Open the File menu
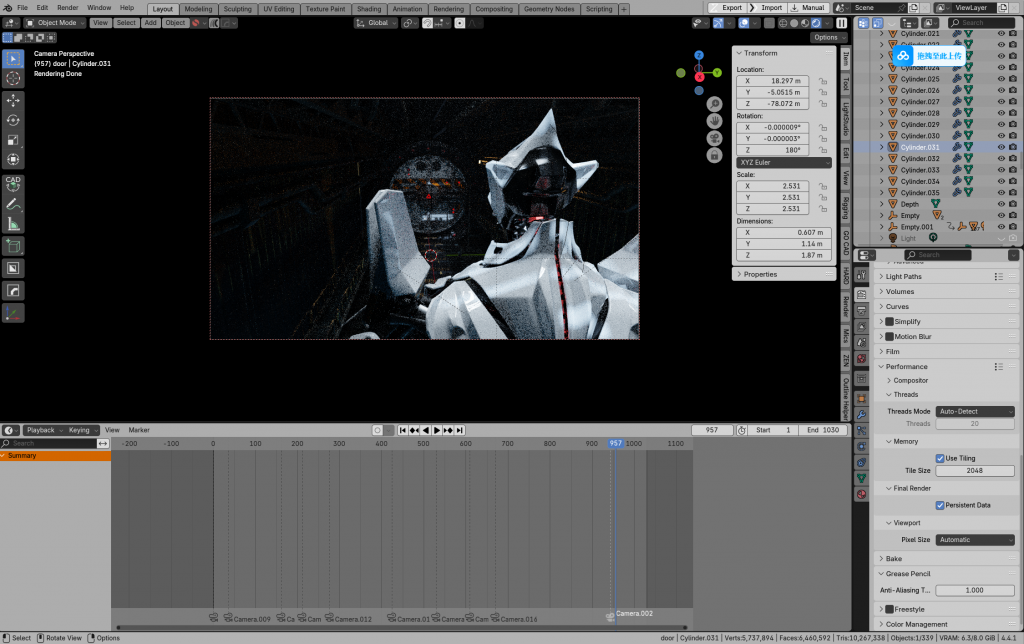This screenshot has height=644, width=1024. pyautogui.click(x=22, y=8)
